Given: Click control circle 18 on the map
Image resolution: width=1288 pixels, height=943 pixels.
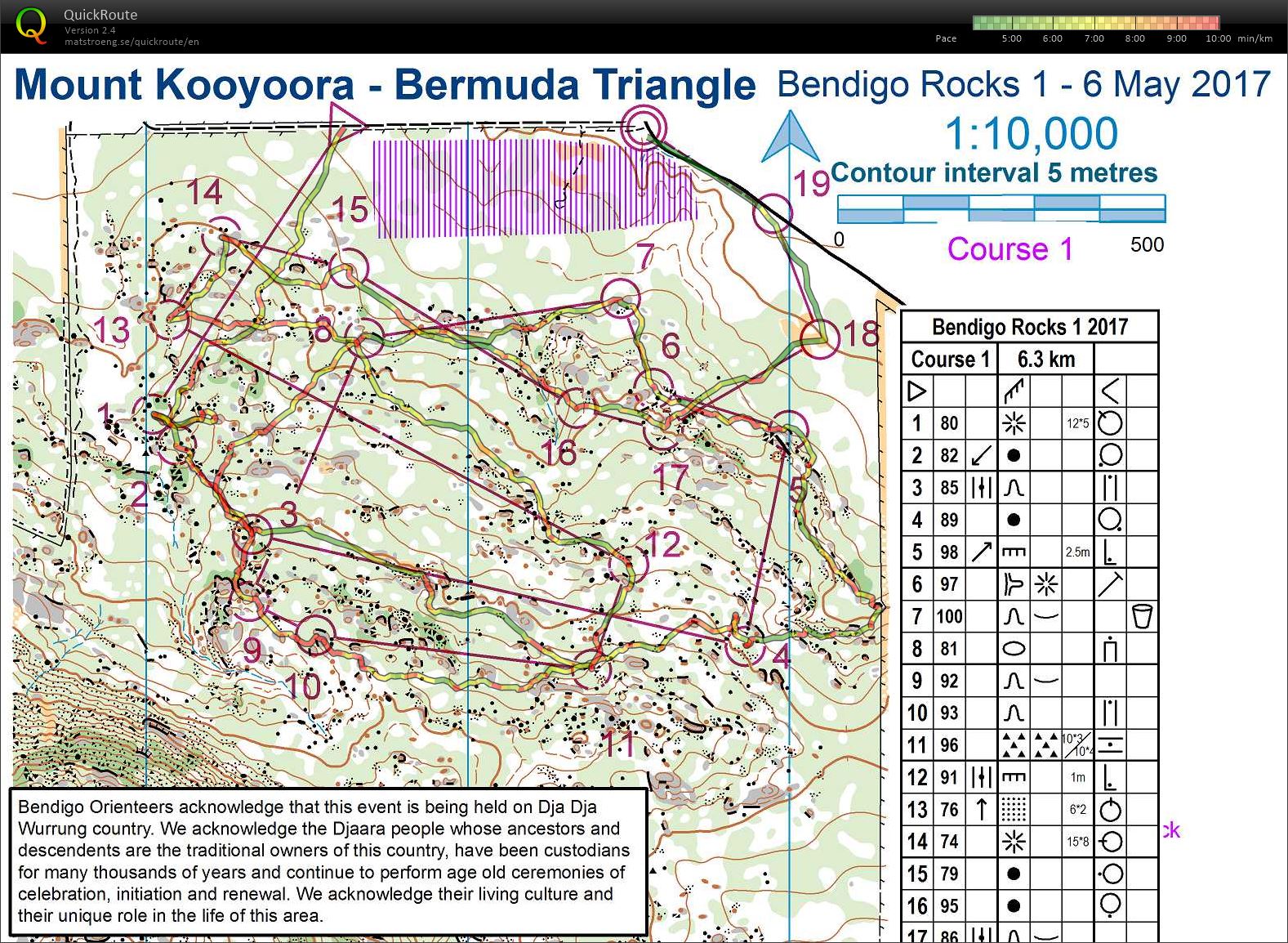Looking at the screenshot, I should pos(820,338).
